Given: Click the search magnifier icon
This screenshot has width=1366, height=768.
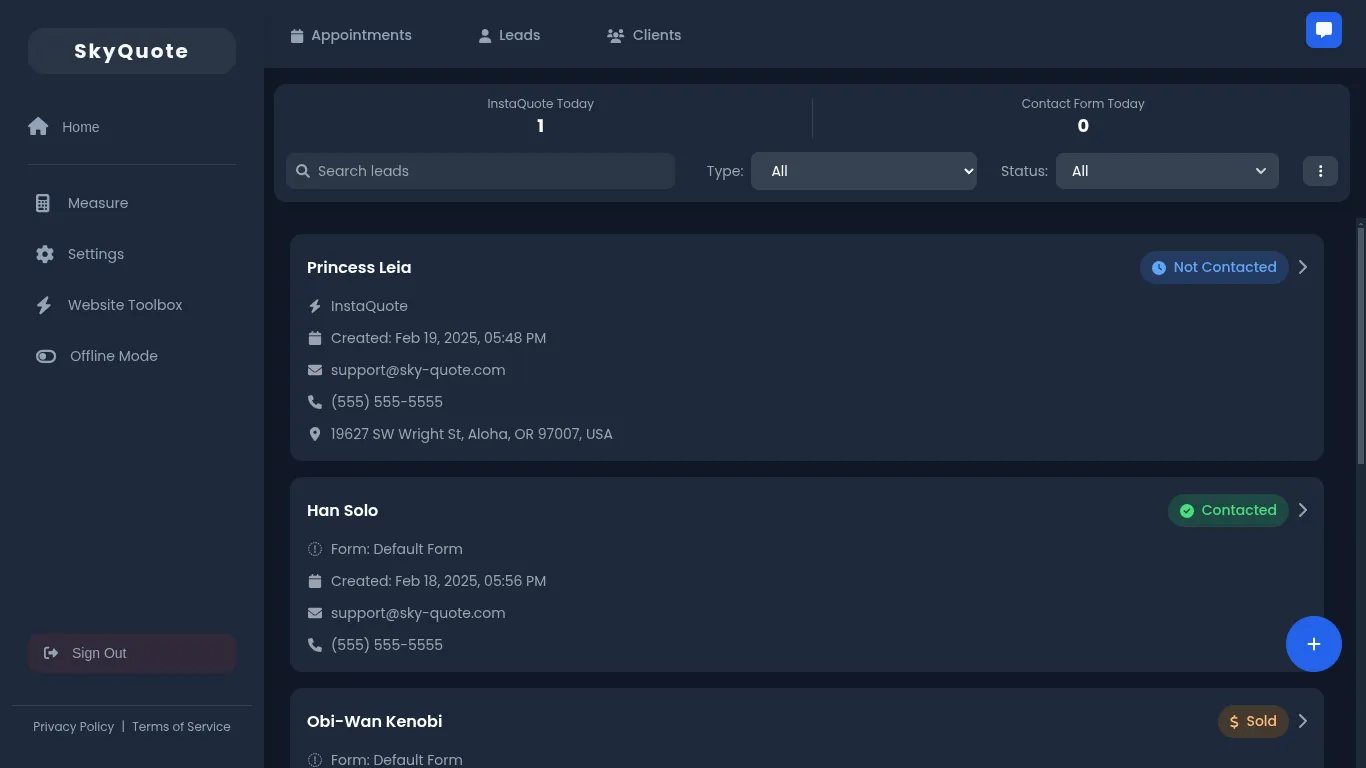Looking at the screenshot, I should (303, 171).
